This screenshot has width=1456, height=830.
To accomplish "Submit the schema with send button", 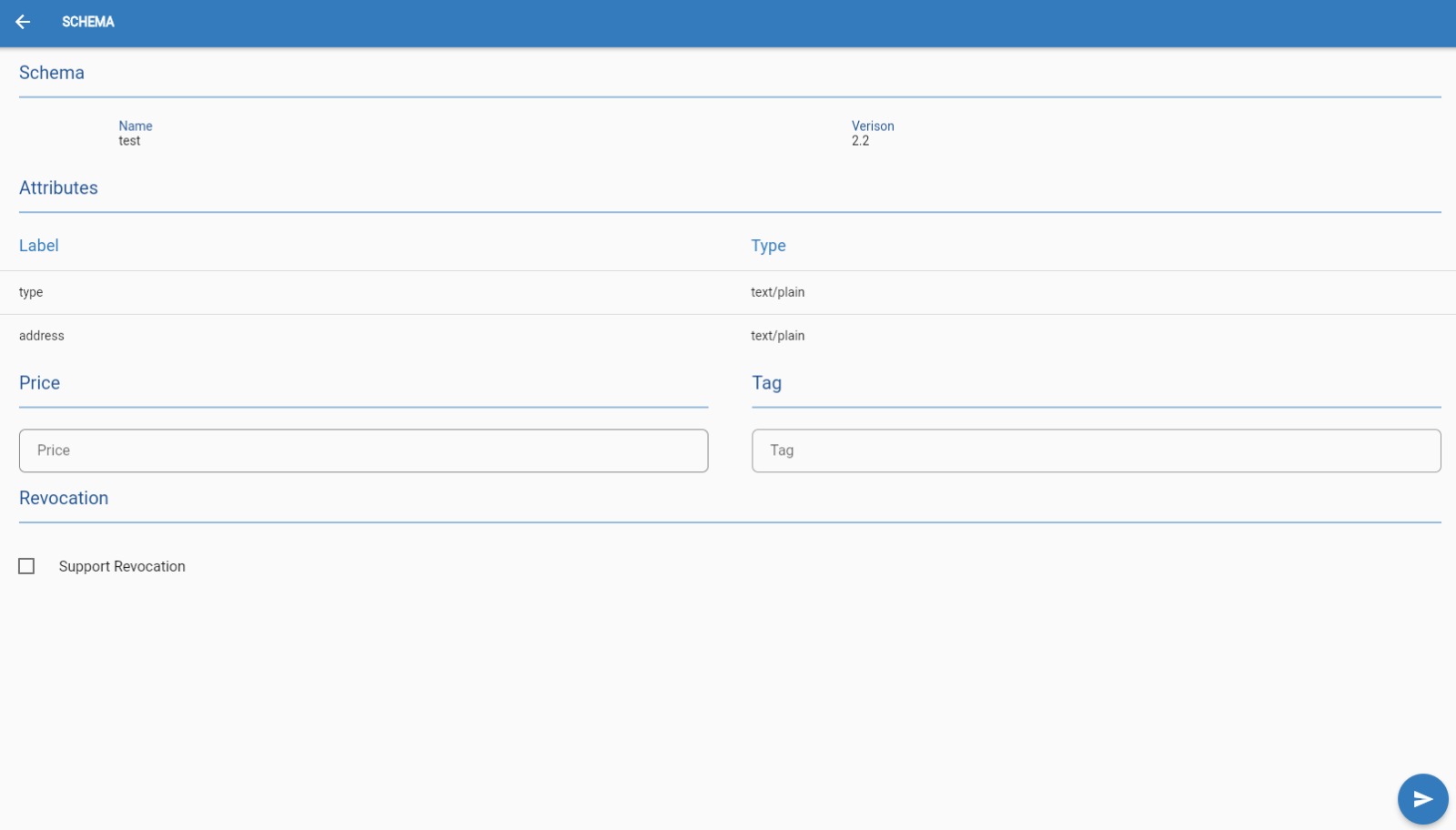I will (x=1422, y=799).
